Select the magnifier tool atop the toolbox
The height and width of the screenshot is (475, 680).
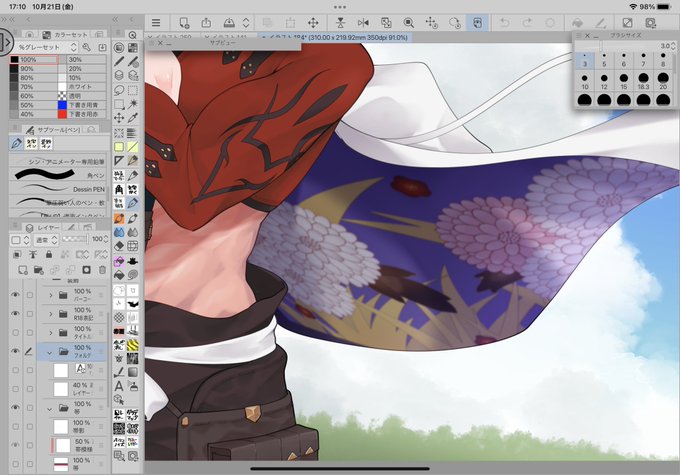point(133,35)
